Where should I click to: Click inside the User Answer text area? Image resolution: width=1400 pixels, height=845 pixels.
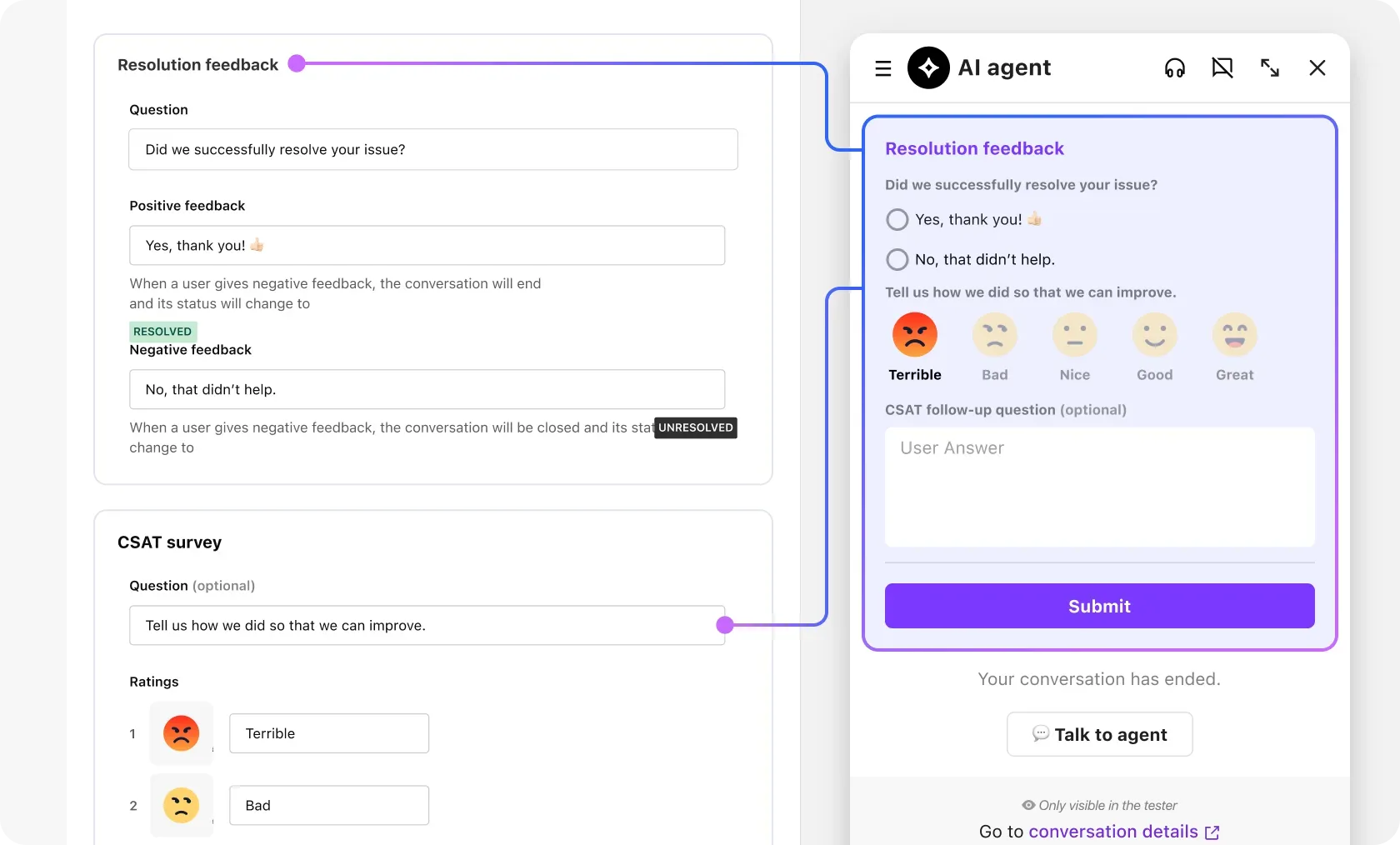(1098, 487)
